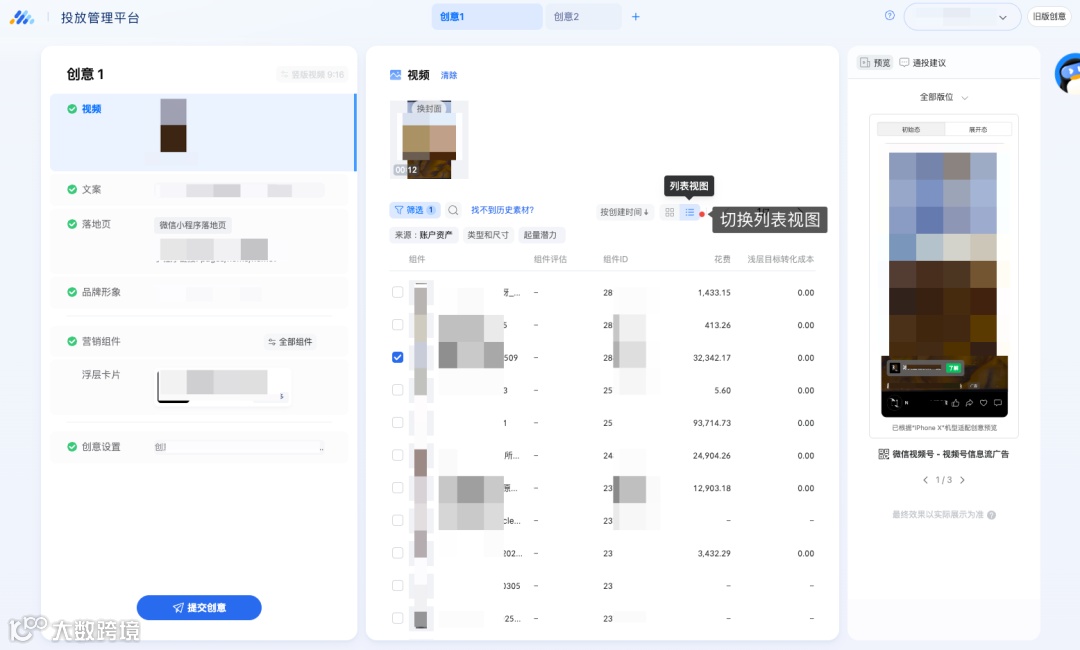Select the 视频 item in left panel

pyautogui.click(x=203, y=132)
